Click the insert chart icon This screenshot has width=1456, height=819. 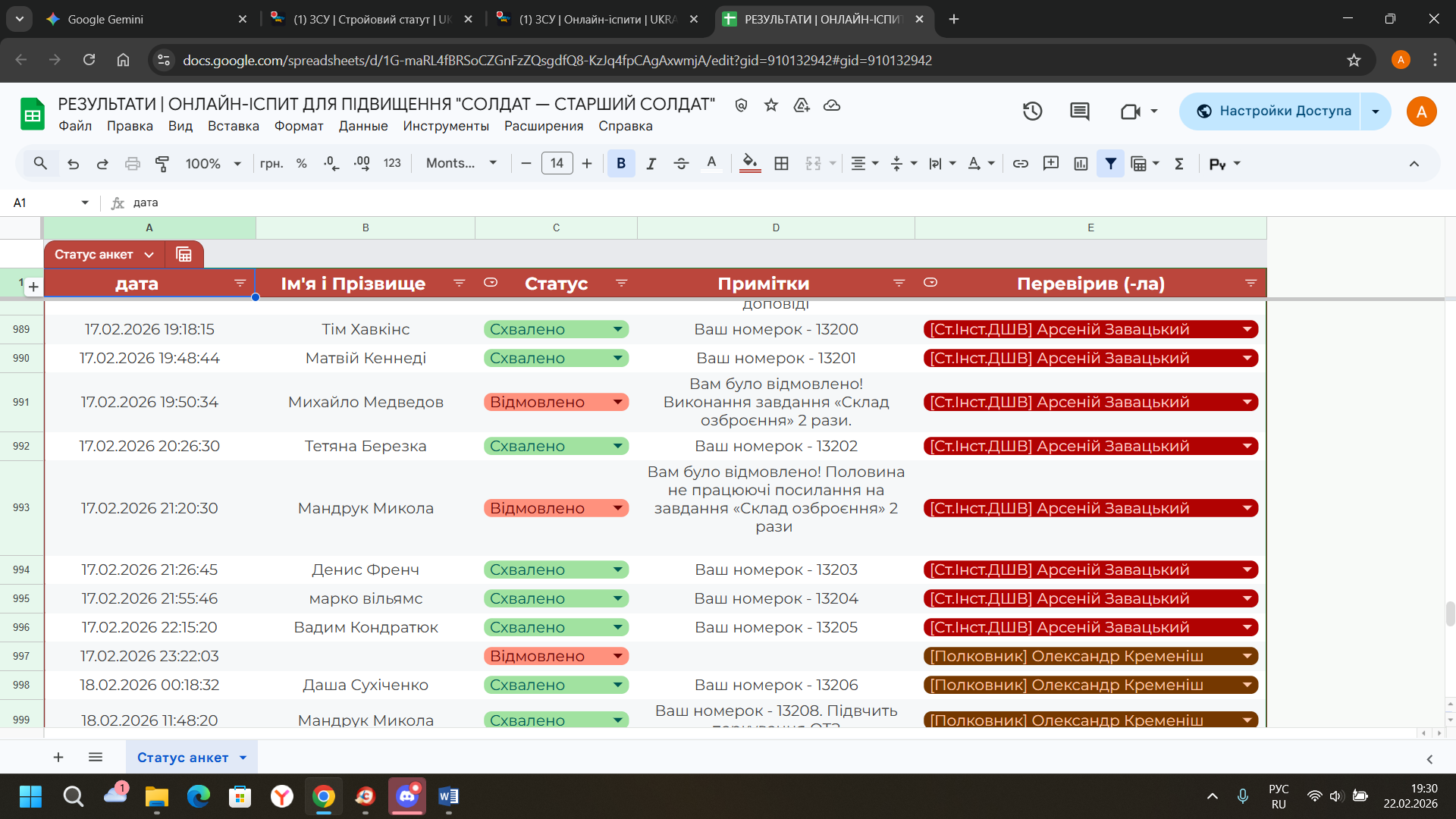[1081, 163]
